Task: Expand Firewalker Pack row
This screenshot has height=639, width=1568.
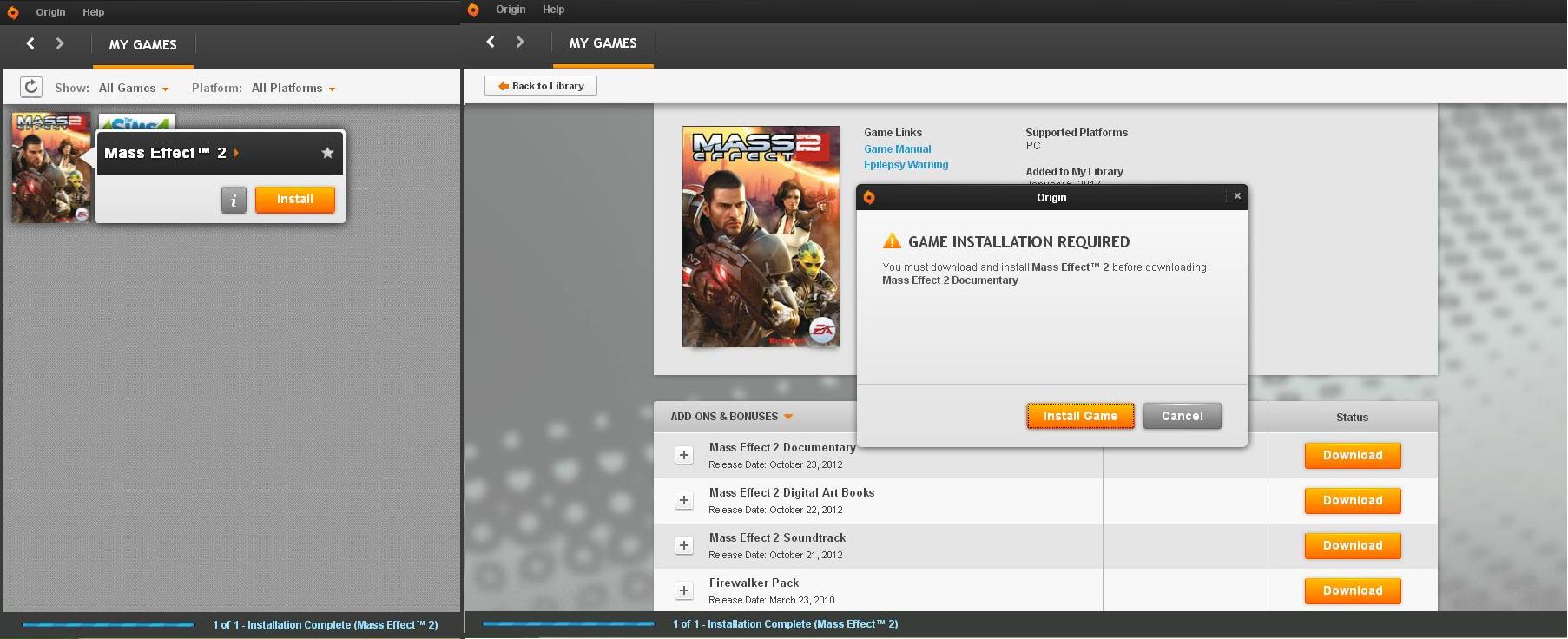Action: pyautogui.click(x=684, y=590)
